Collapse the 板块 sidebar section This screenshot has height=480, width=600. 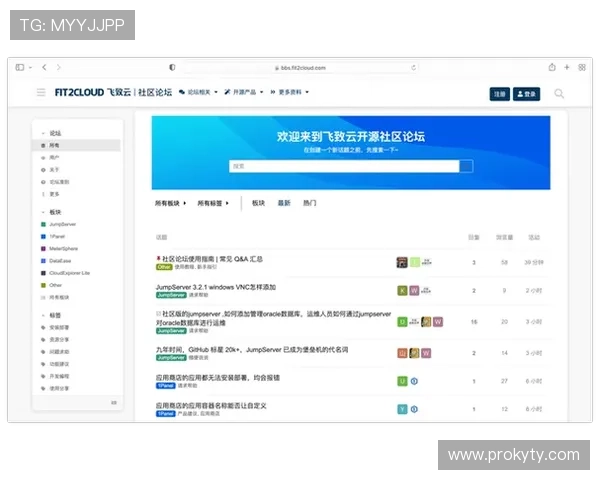pos(52,212)
